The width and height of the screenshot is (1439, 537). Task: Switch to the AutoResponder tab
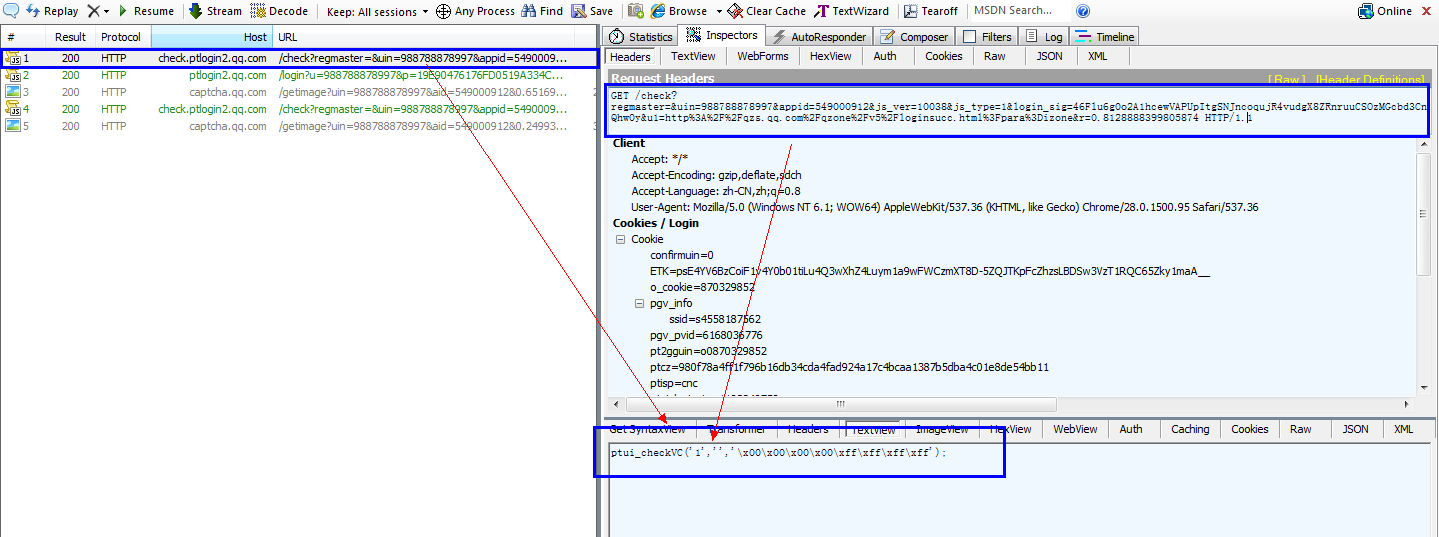819,37
